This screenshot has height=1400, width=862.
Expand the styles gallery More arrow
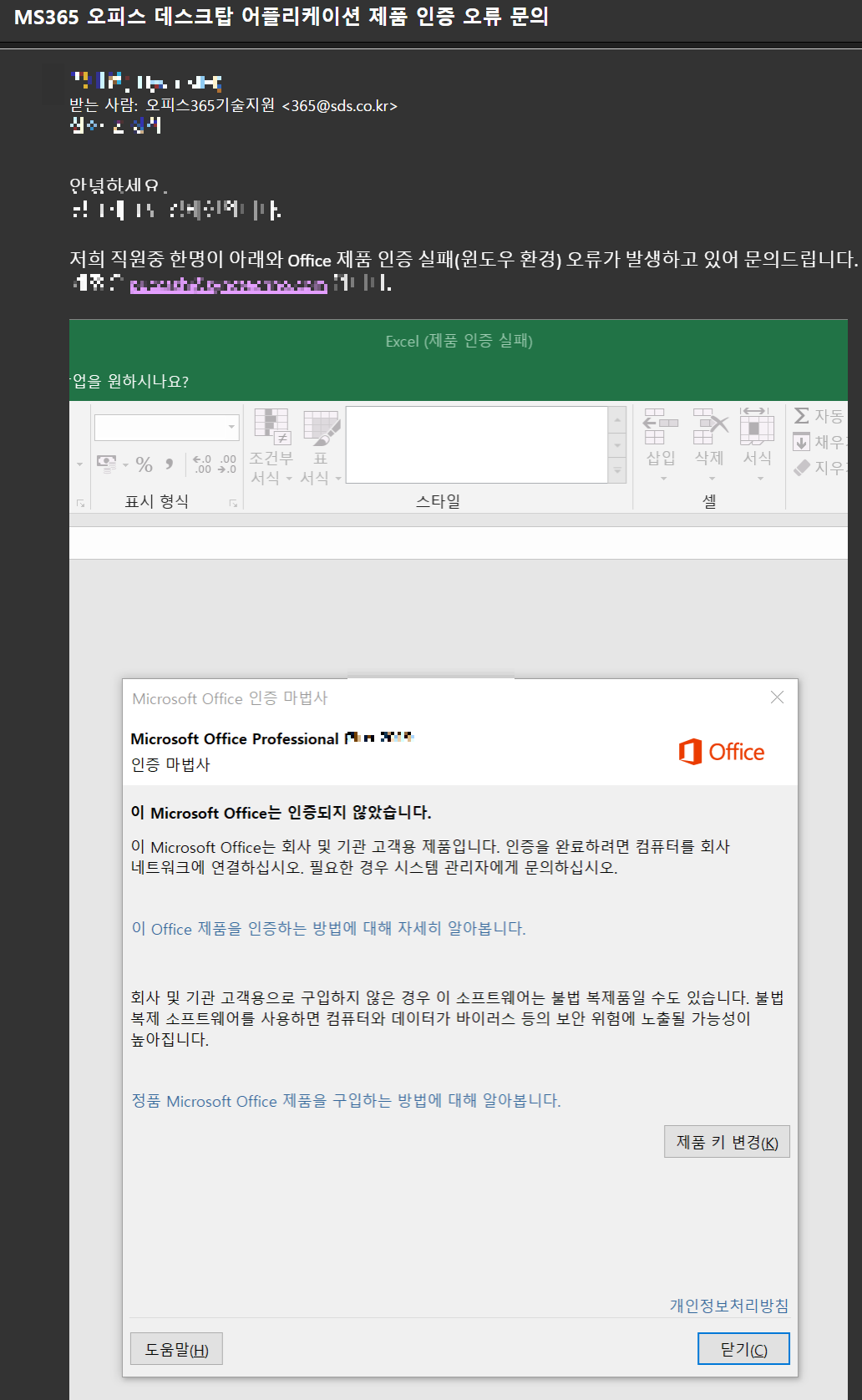click(617, 471)
